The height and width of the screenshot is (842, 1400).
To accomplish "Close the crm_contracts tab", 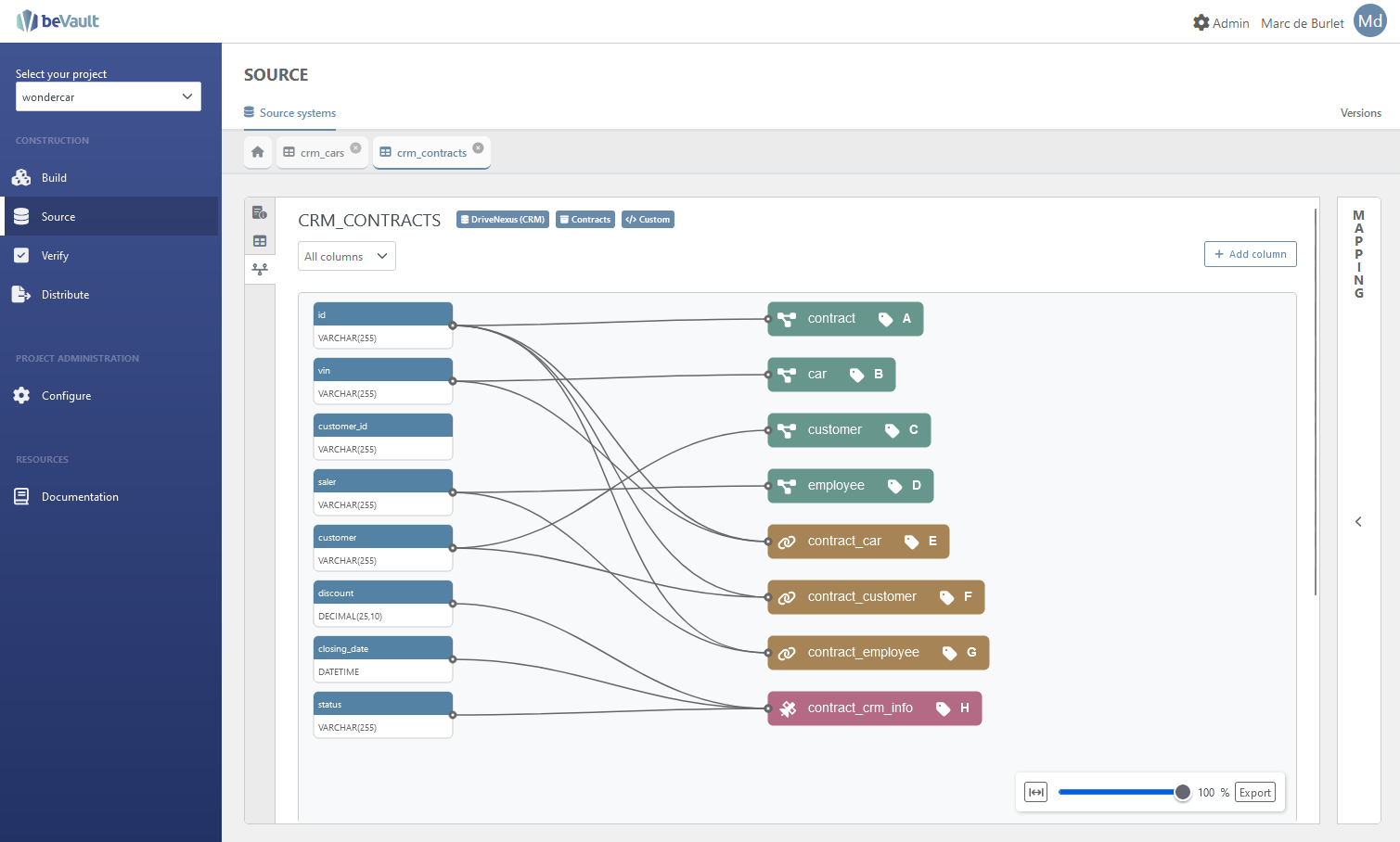I will coord(479,147).
